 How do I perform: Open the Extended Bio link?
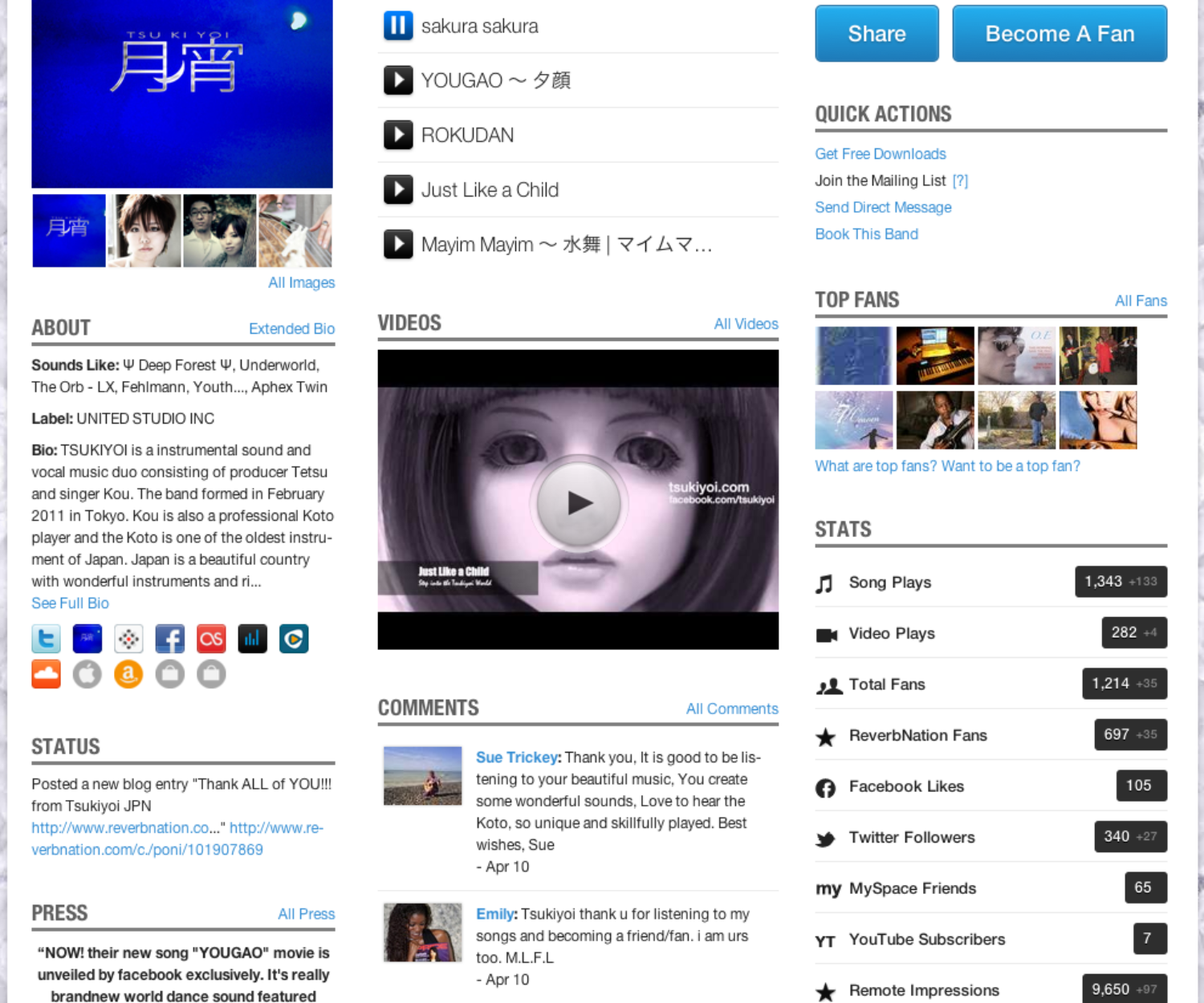tap(291, 329)
